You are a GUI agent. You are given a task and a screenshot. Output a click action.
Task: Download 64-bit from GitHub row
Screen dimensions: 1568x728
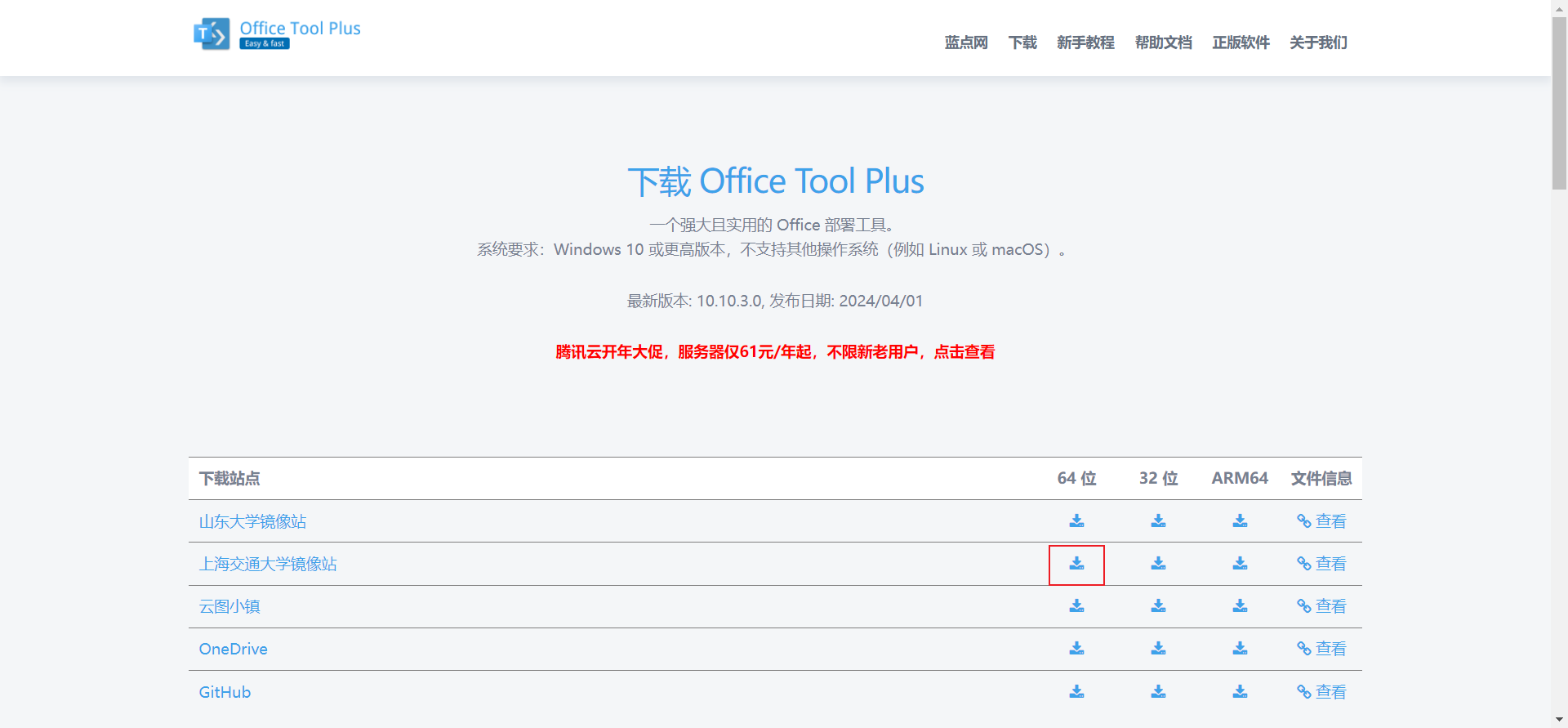click(x=1076, y=692)
